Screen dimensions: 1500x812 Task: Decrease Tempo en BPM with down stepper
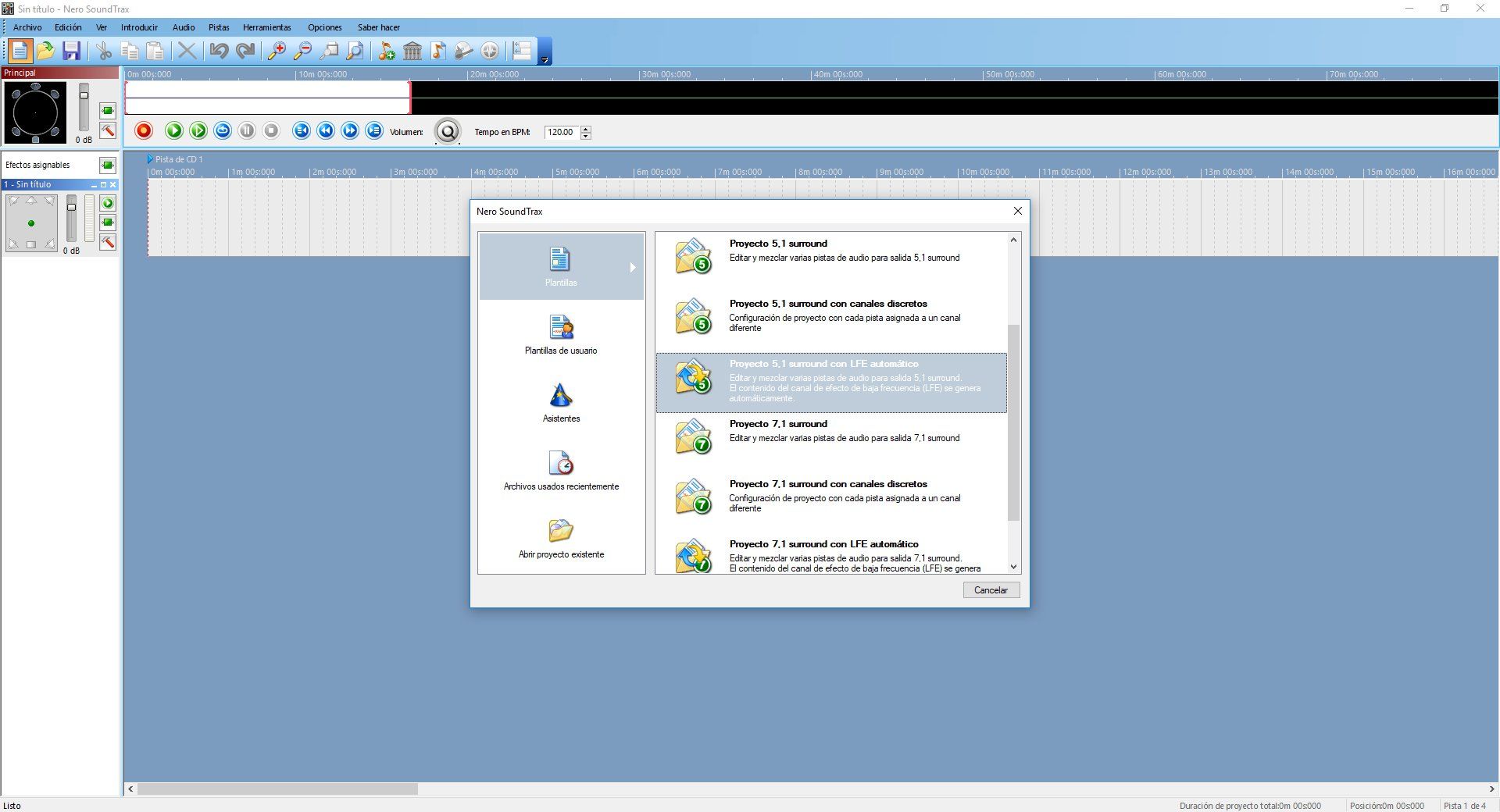tap(586, 136)
